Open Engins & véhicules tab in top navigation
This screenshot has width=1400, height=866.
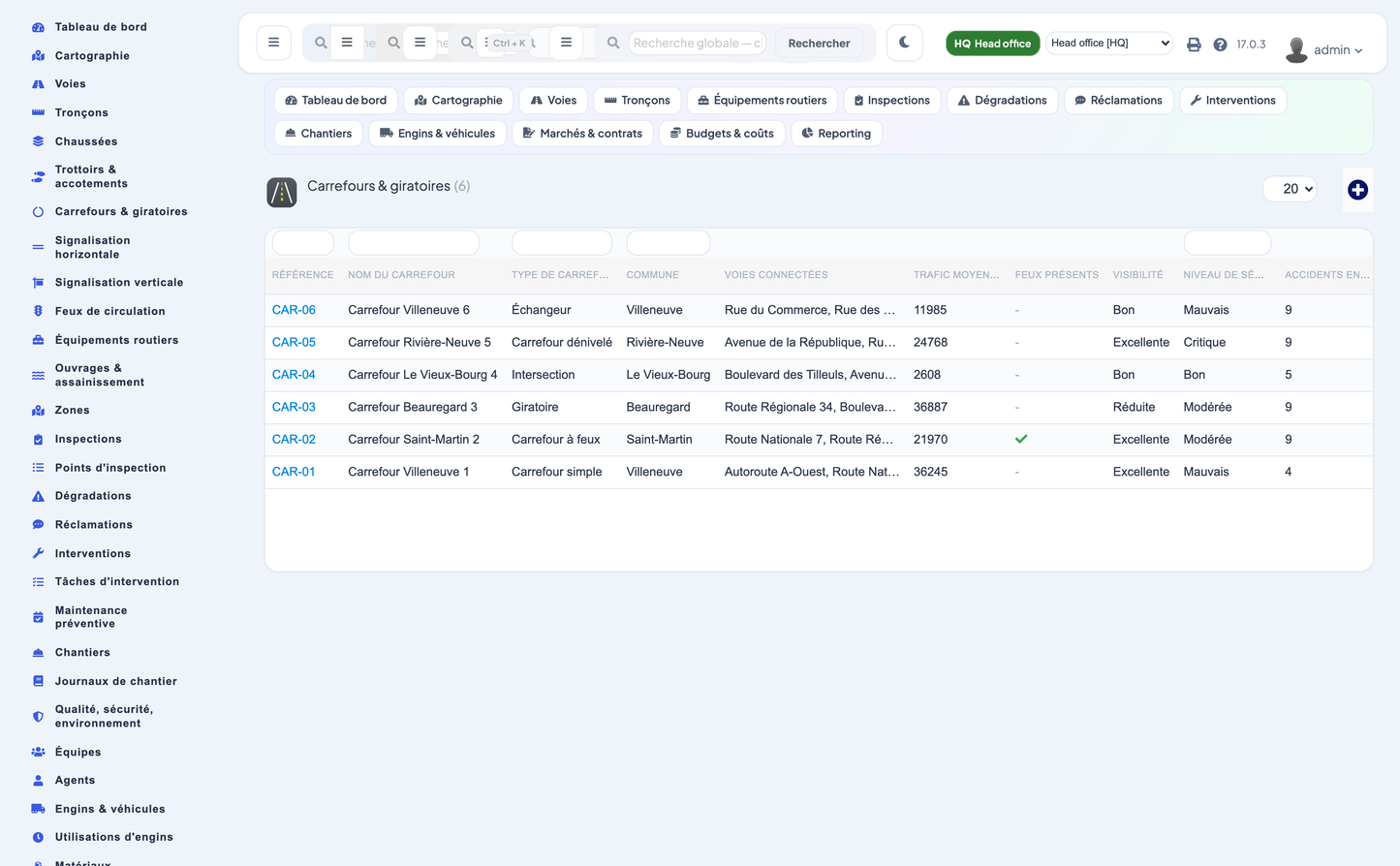(437, 134)
